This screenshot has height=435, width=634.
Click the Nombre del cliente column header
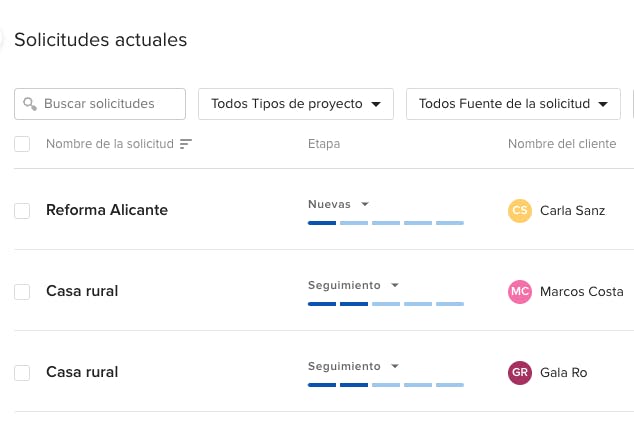[x=562, y=144]
